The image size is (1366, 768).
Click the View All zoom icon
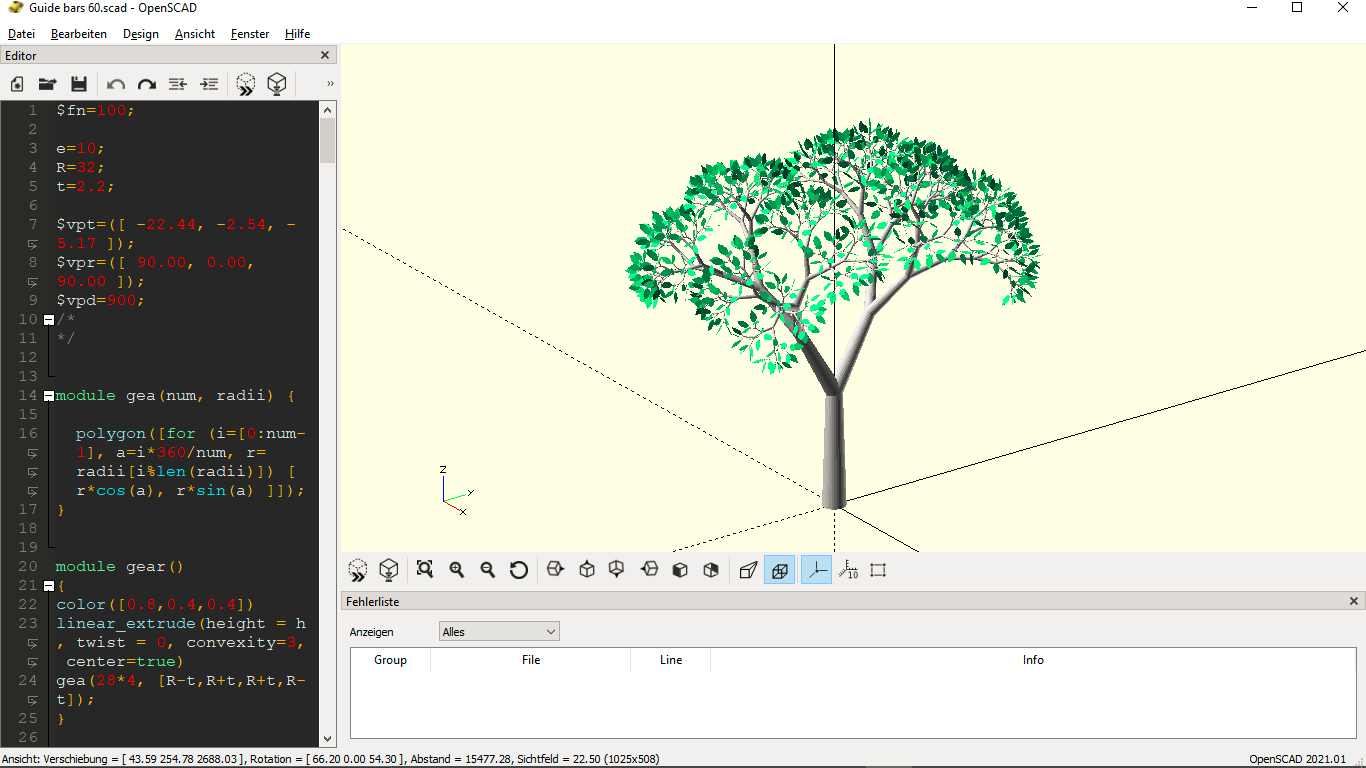(x=425, y=570)
